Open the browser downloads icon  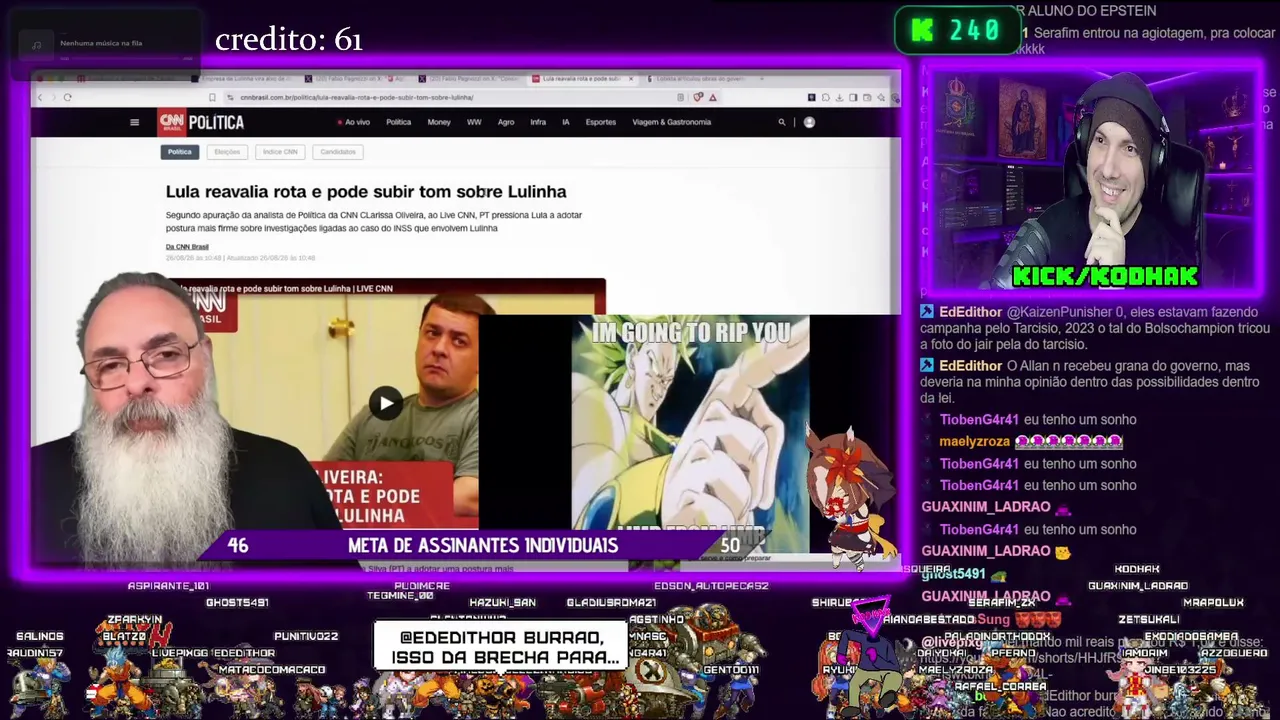pyautogui.click(x=839, y=97)
